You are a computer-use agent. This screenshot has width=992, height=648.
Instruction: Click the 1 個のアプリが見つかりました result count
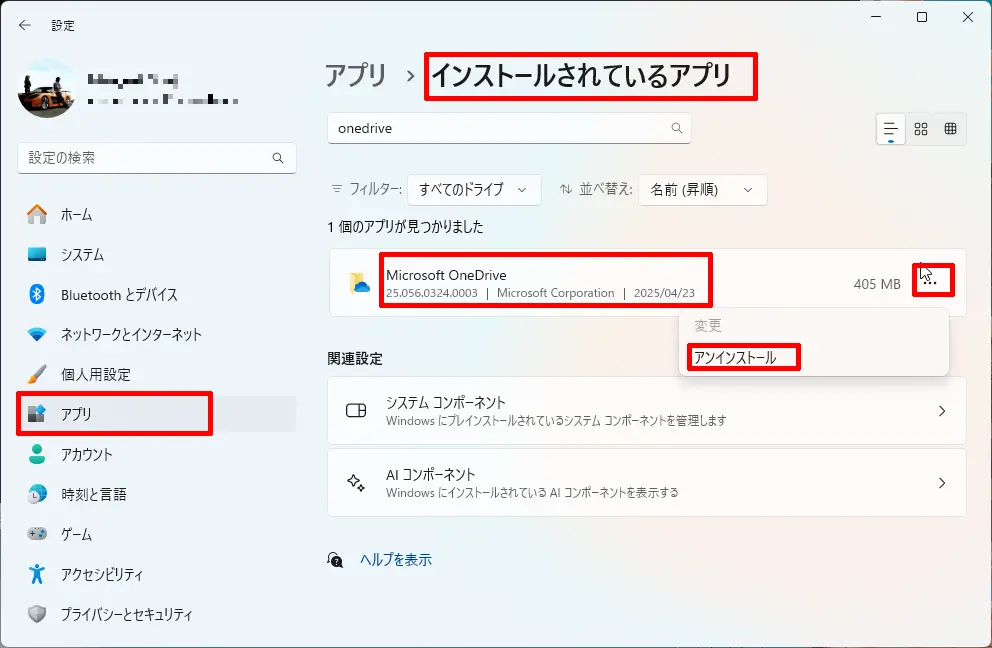click(406, 227)
